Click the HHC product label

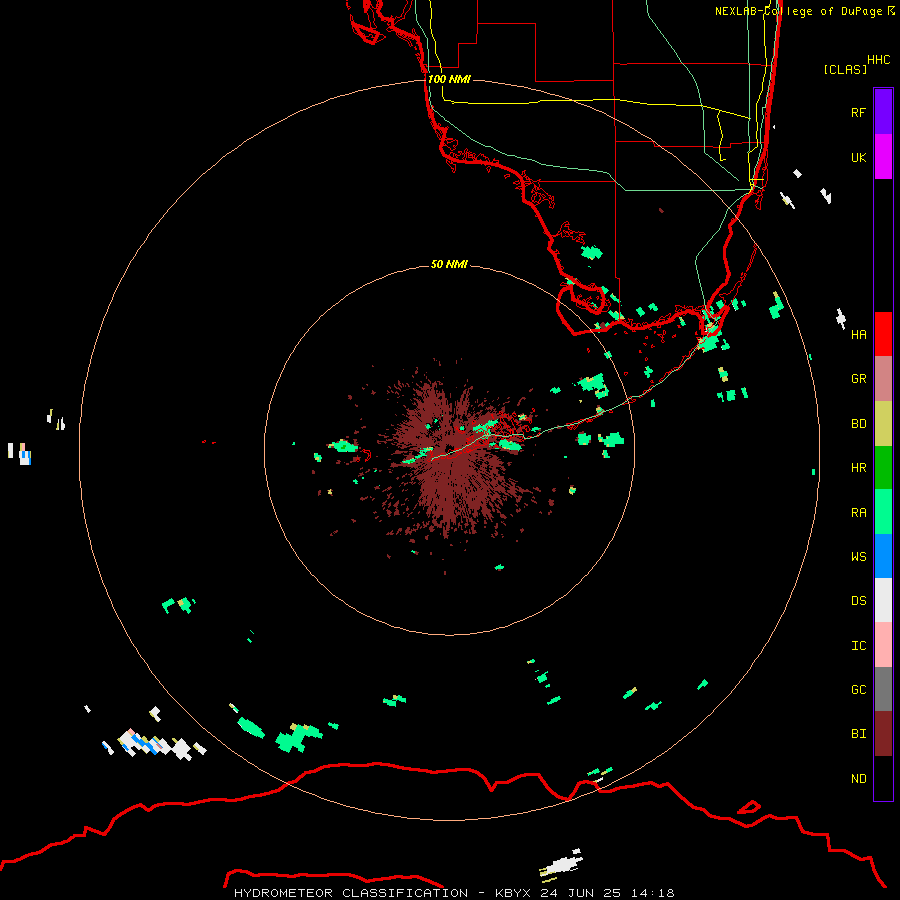tap(879, 60)
